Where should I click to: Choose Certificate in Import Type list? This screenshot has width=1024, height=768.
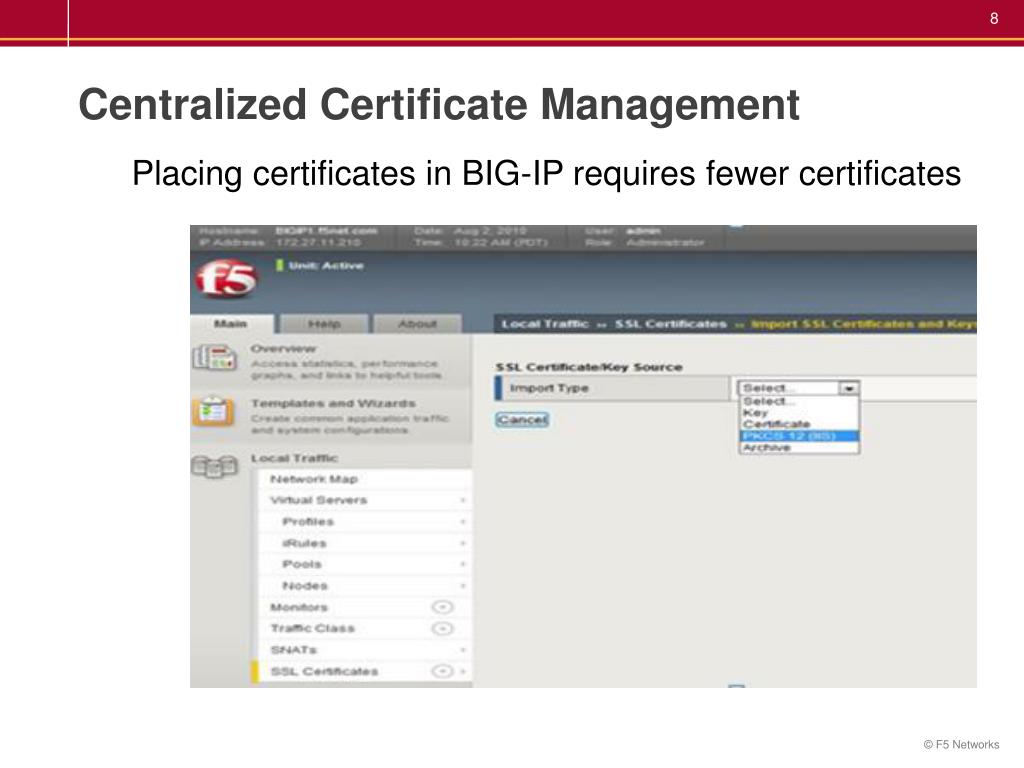tap(799, 424)
